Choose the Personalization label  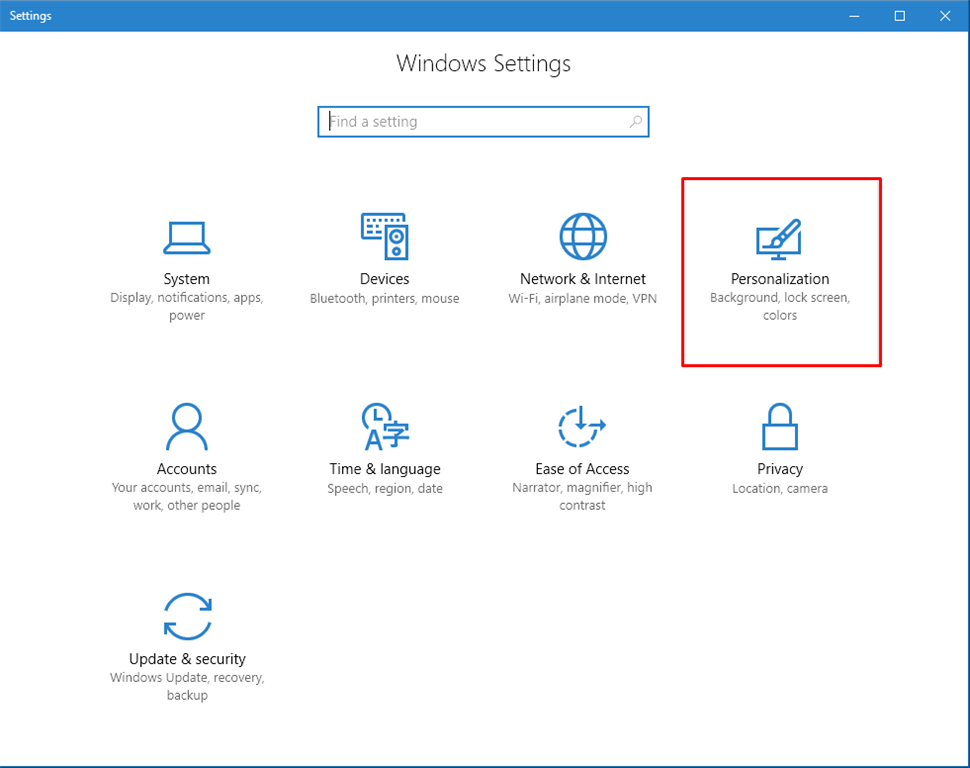point(780,279)
